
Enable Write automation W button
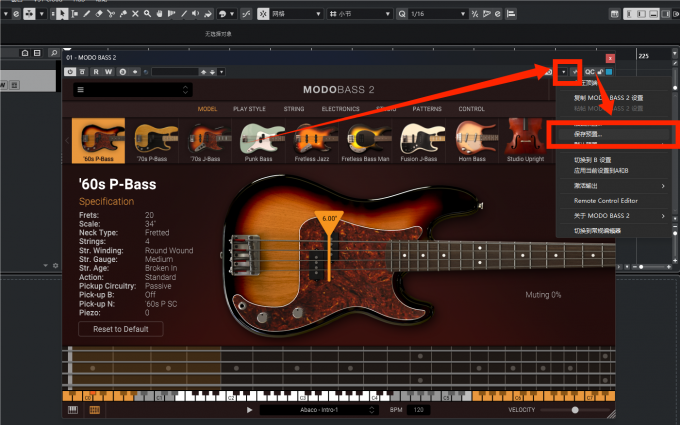click(x=108, y=72)
